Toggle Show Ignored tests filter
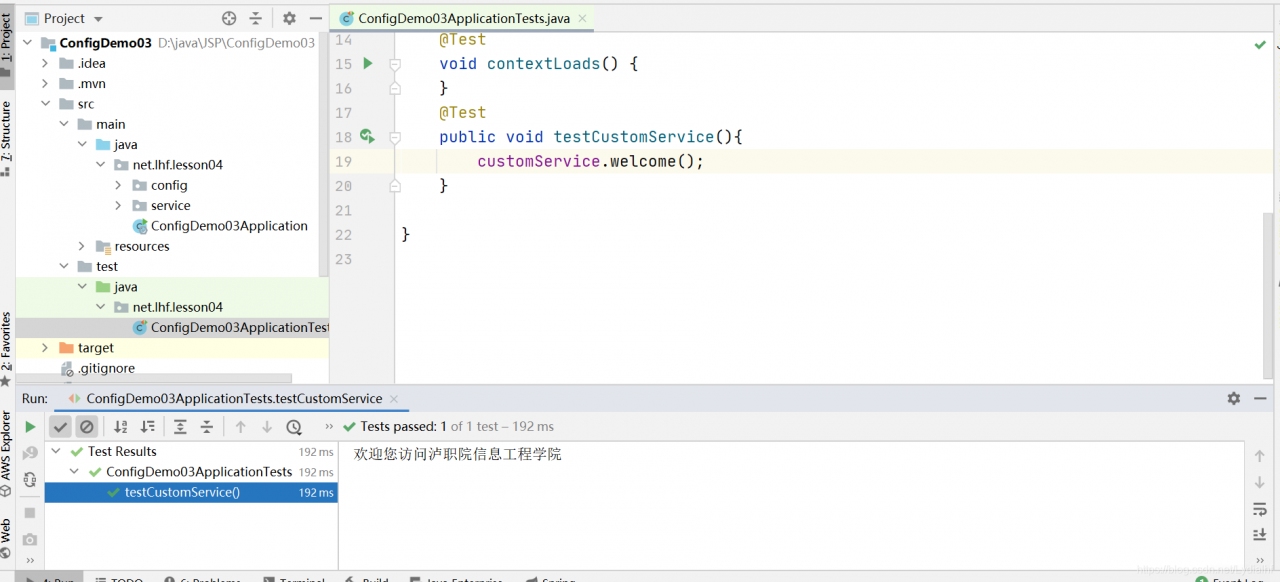This screenshot has height=582, width=1280. tap(87, 427)
